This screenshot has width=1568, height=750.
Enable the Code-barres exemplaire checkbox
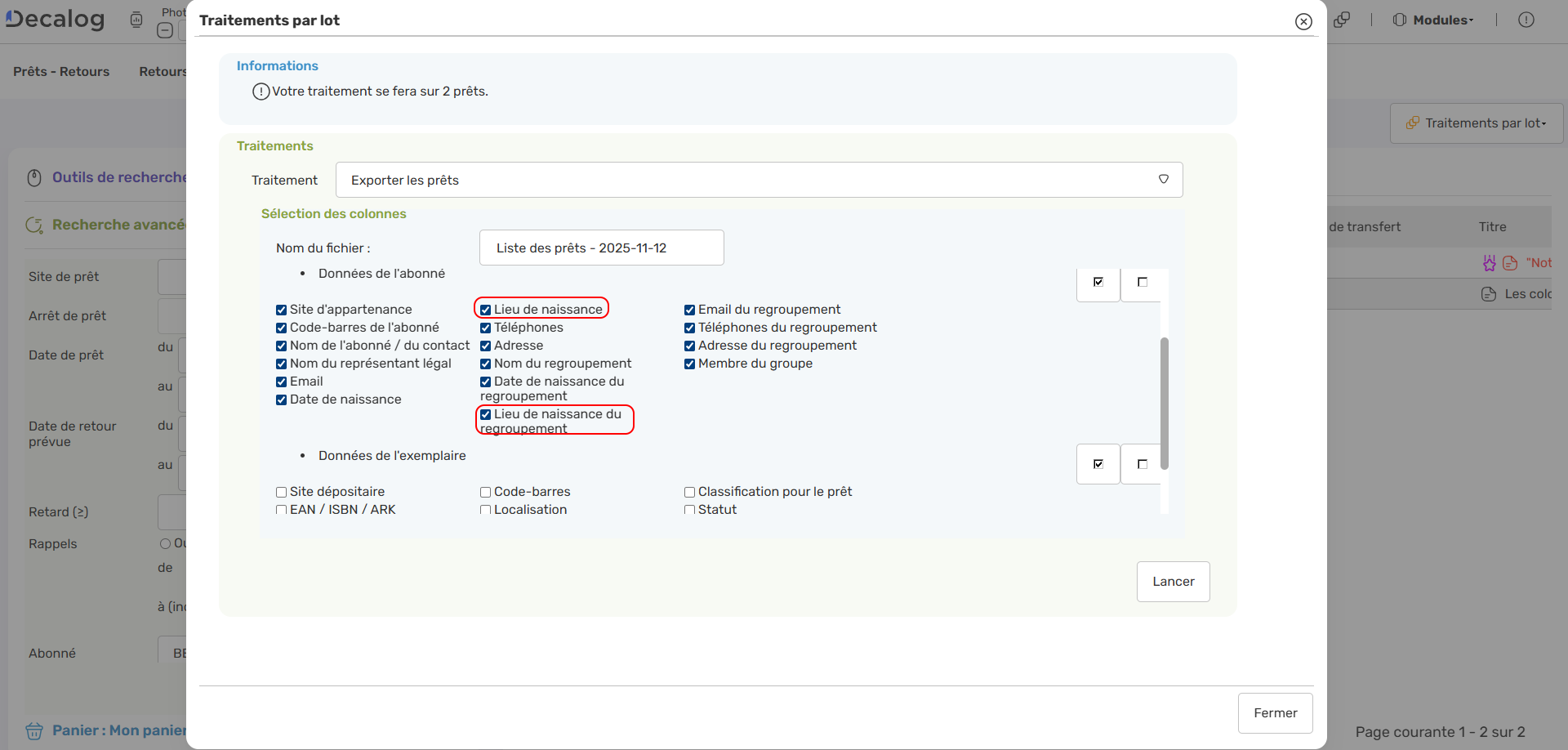click(x=486, y=492)
